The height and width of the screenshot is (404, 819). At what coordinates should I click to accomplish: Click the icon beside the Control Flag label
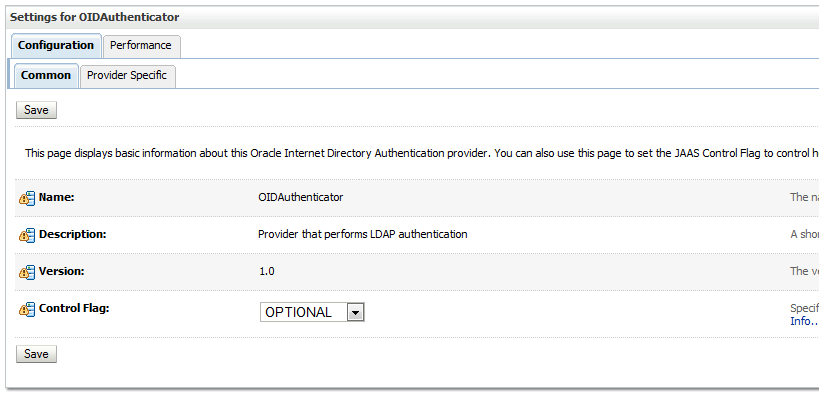(27, 309)
